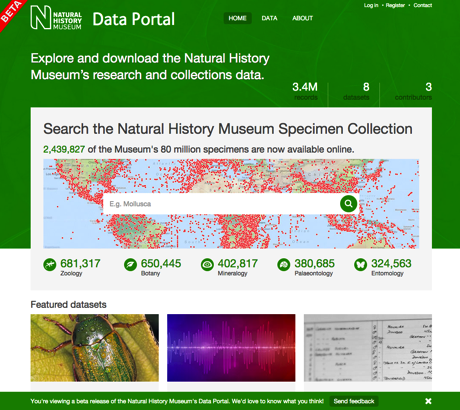The width and height of the screenshot is (460, 410).
Task: Click the 8 datasets statistic
Action: pos(356,91)
